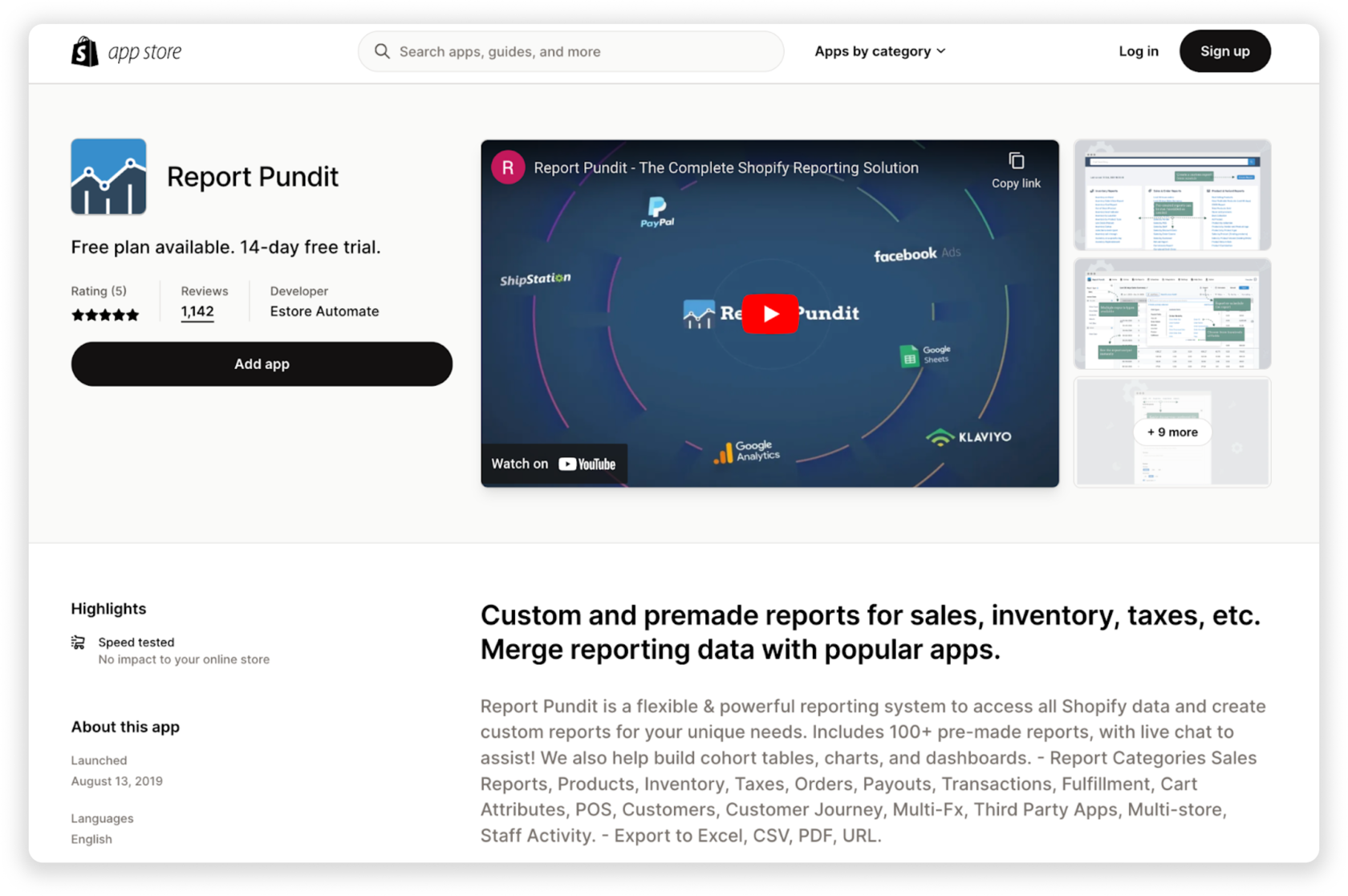
Task: Click the search apps input field
Action: [570, 51]
